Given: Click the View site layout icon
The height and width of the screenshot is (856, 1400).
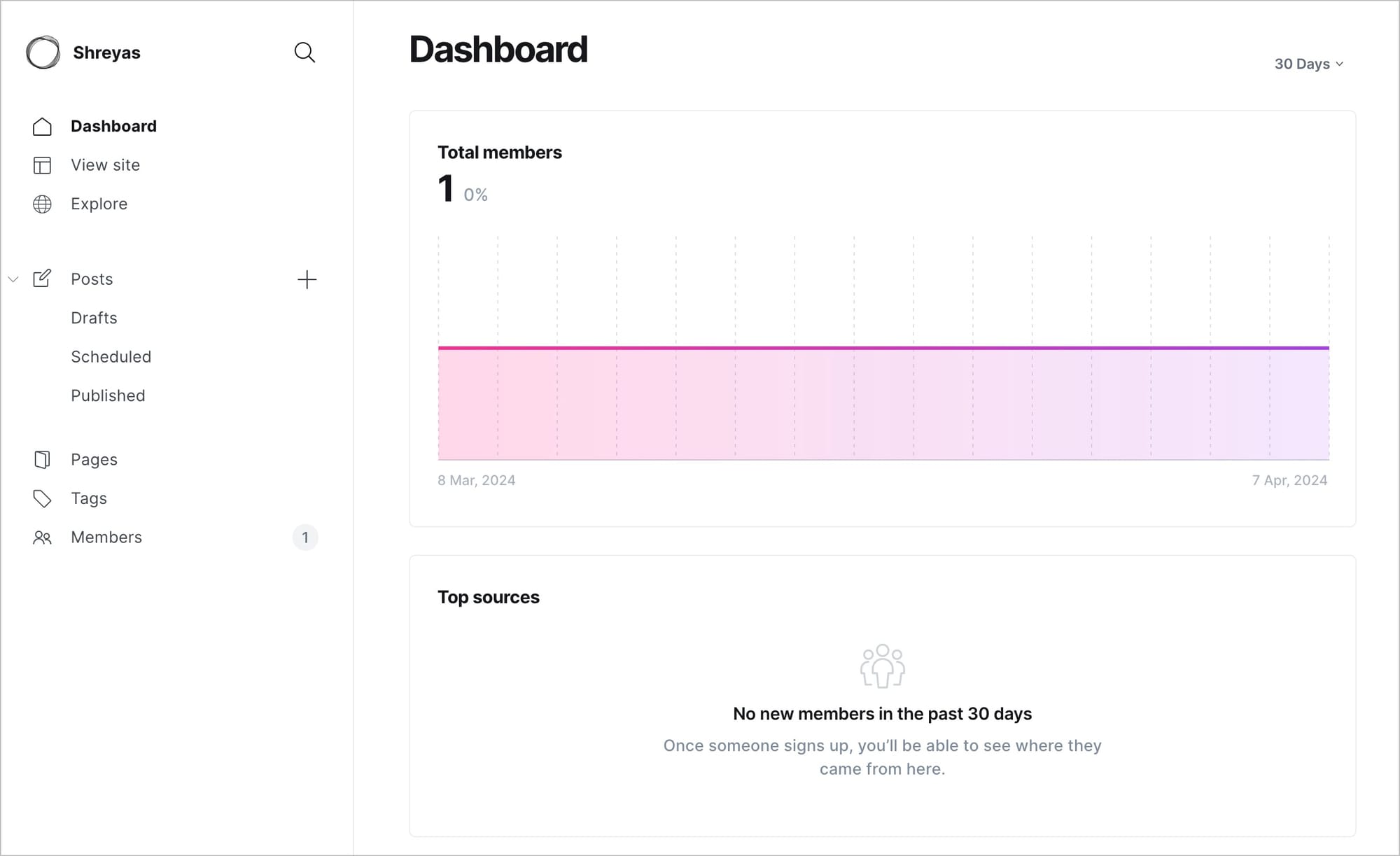Looking at the screenshot, I should click(x=42, y=165).
